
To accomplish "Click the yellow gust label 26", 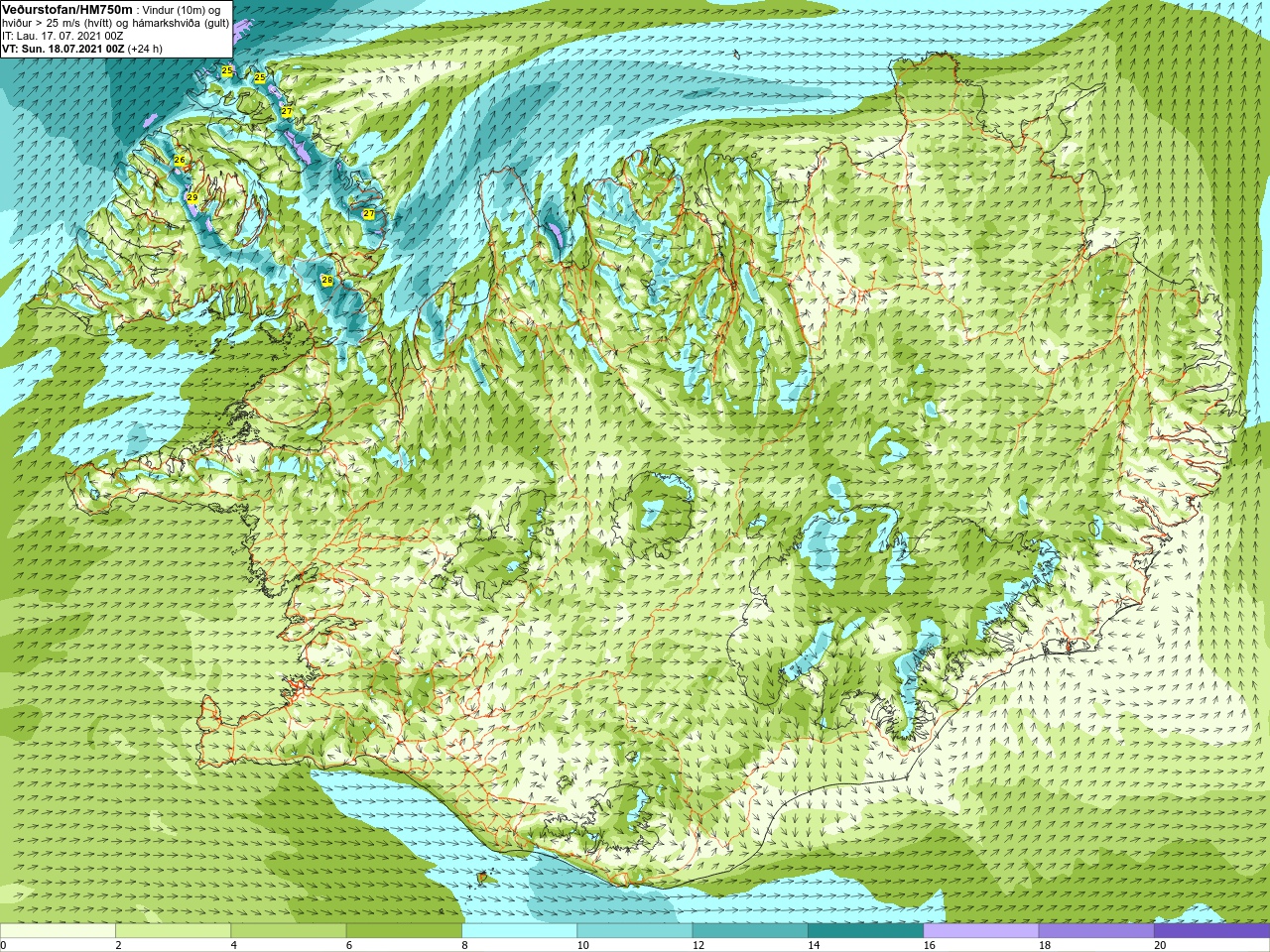I will 180,160.
